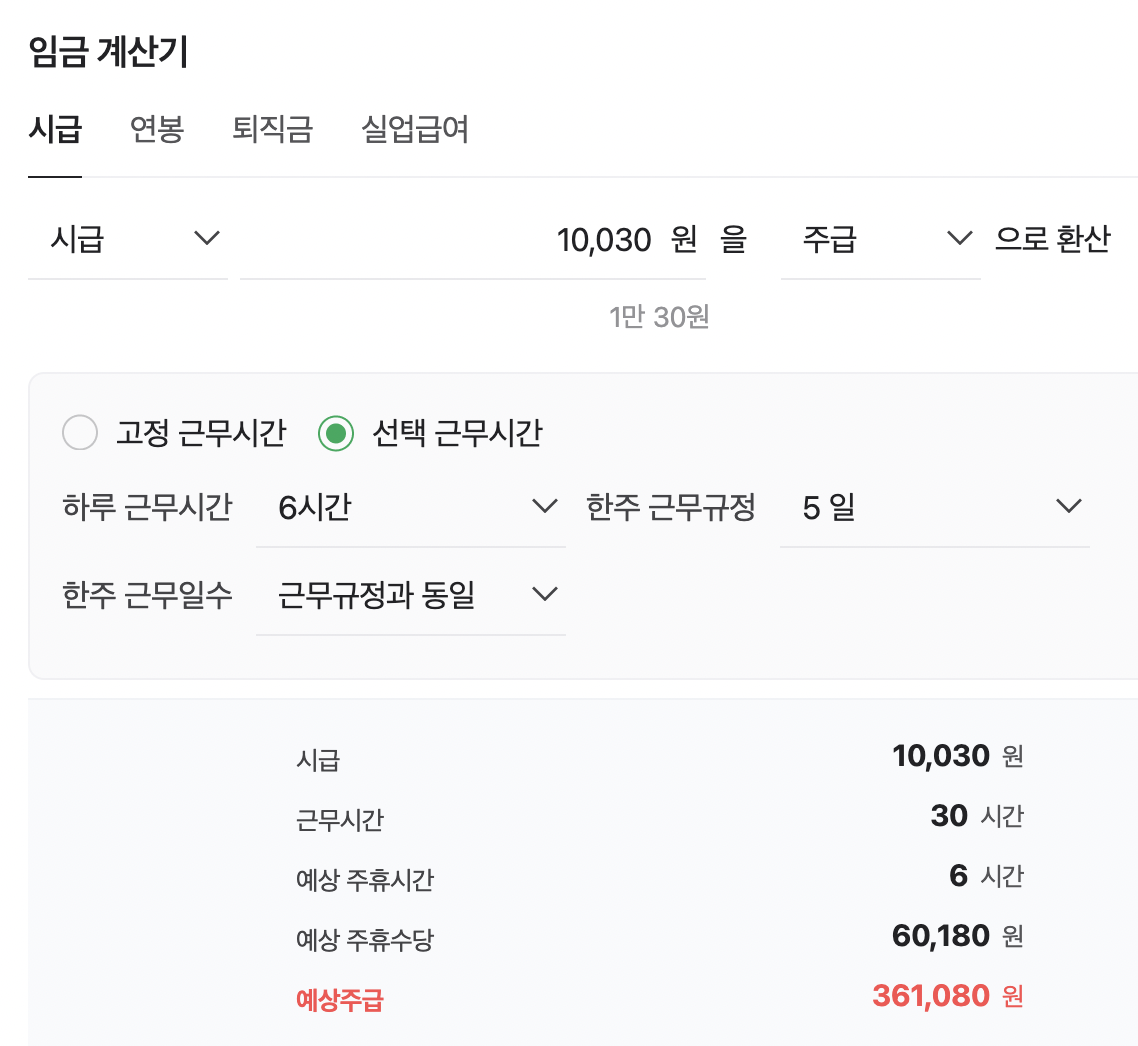Click the 예상 주휴수당 60,180 amount
Screen dimensions: 1138x1046
point(940,936)
